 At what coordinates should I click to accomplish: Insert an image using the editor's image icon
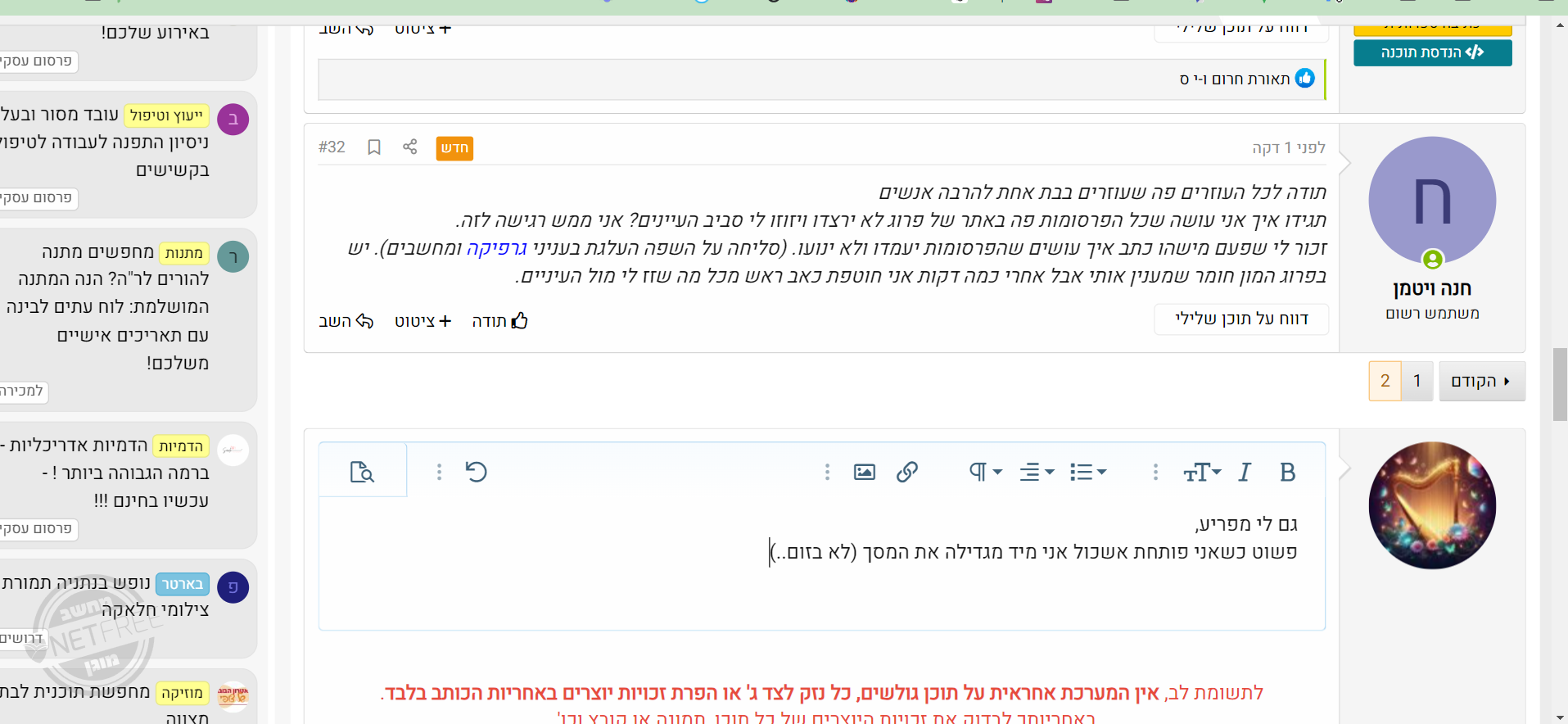point(865,473)
